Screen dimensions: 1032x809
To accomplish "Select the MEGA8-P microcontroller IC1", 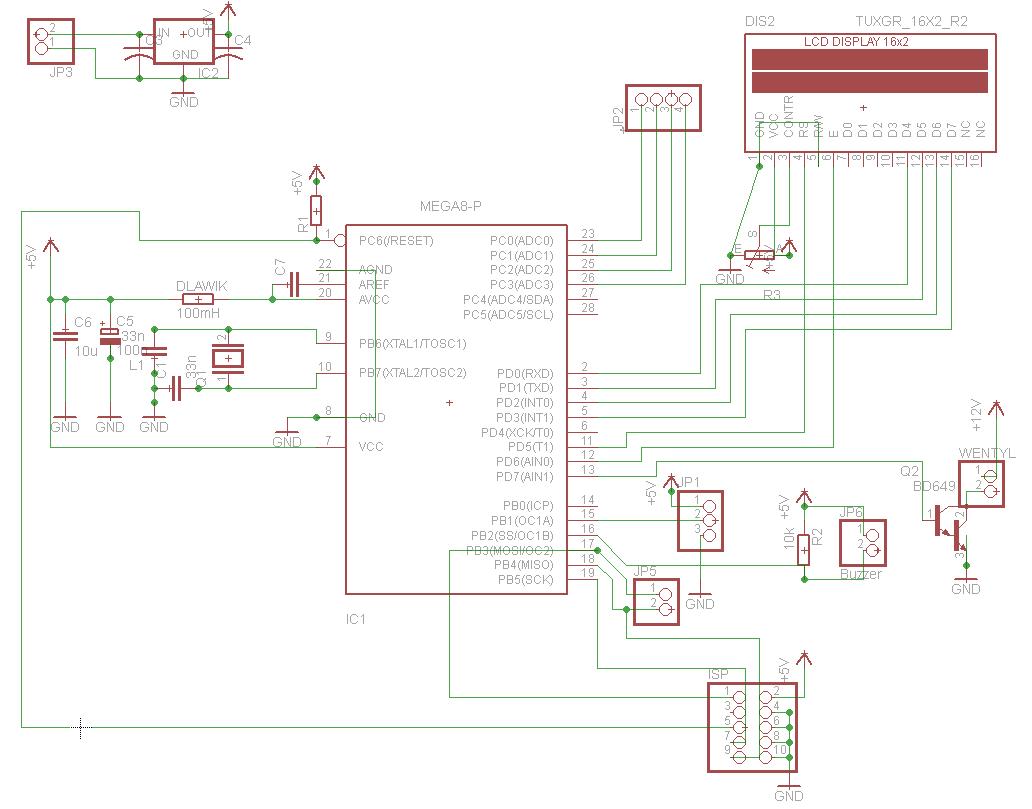I will [456, 409].
